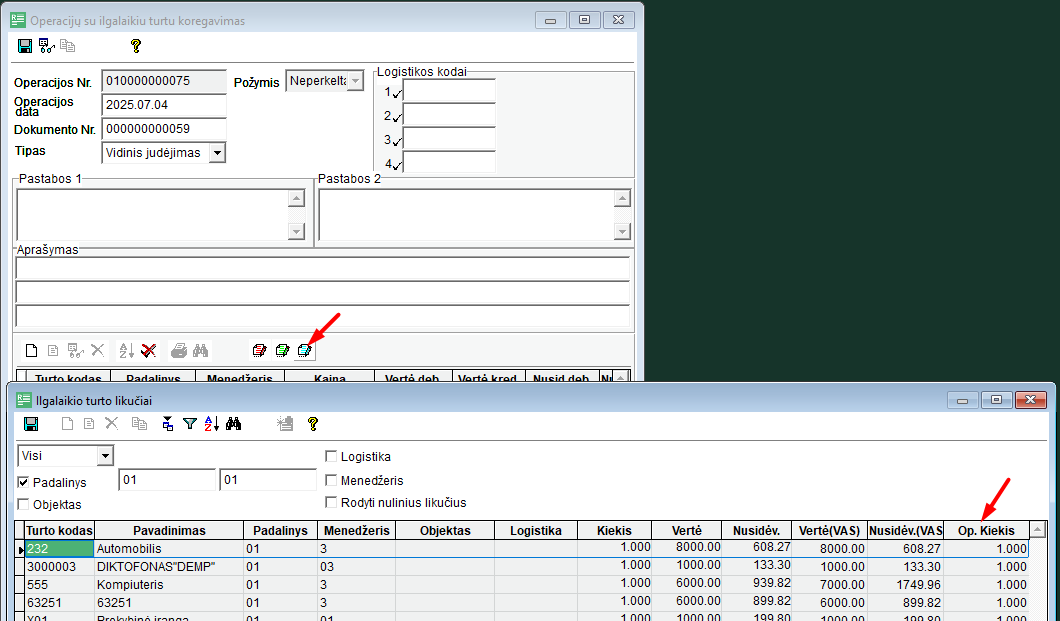
Task: Click the greyed list-with-star icon in the likučiai toolbar
Action: point(285,424)
